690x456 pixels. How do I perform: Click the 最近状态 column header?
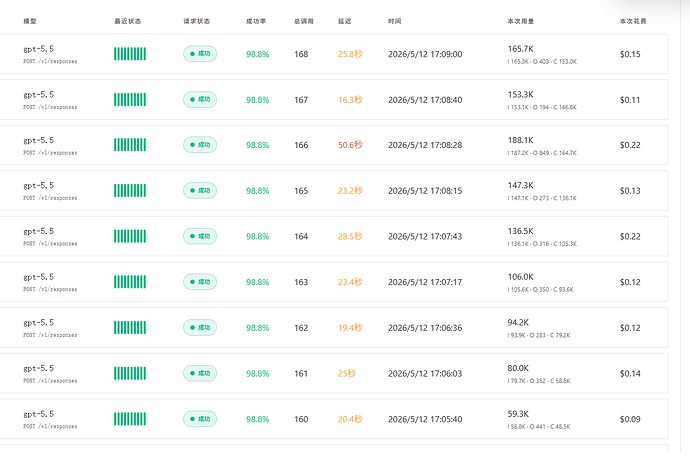pos(128,21)
